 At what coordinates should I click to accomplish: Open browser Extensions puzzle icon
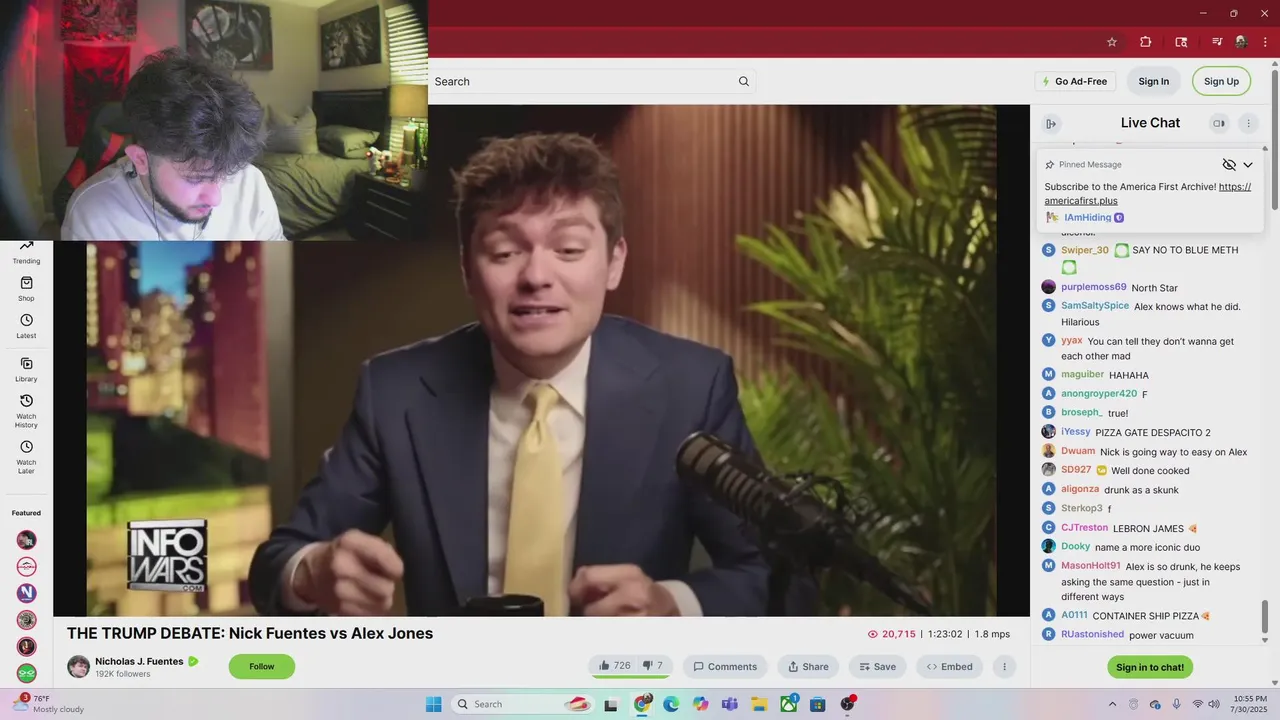click(1146, 42)
